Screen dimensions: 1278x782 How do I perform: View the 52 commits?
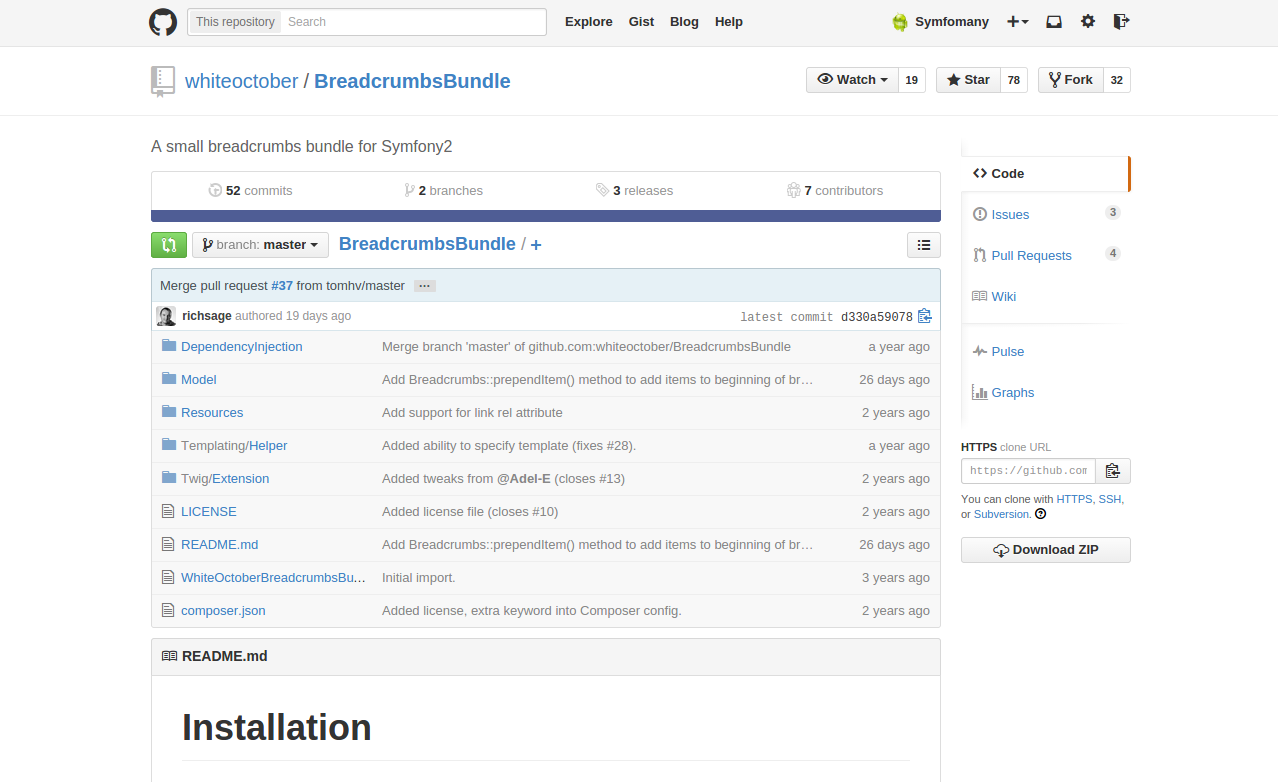pyautogui.click(x=250, y=190)
